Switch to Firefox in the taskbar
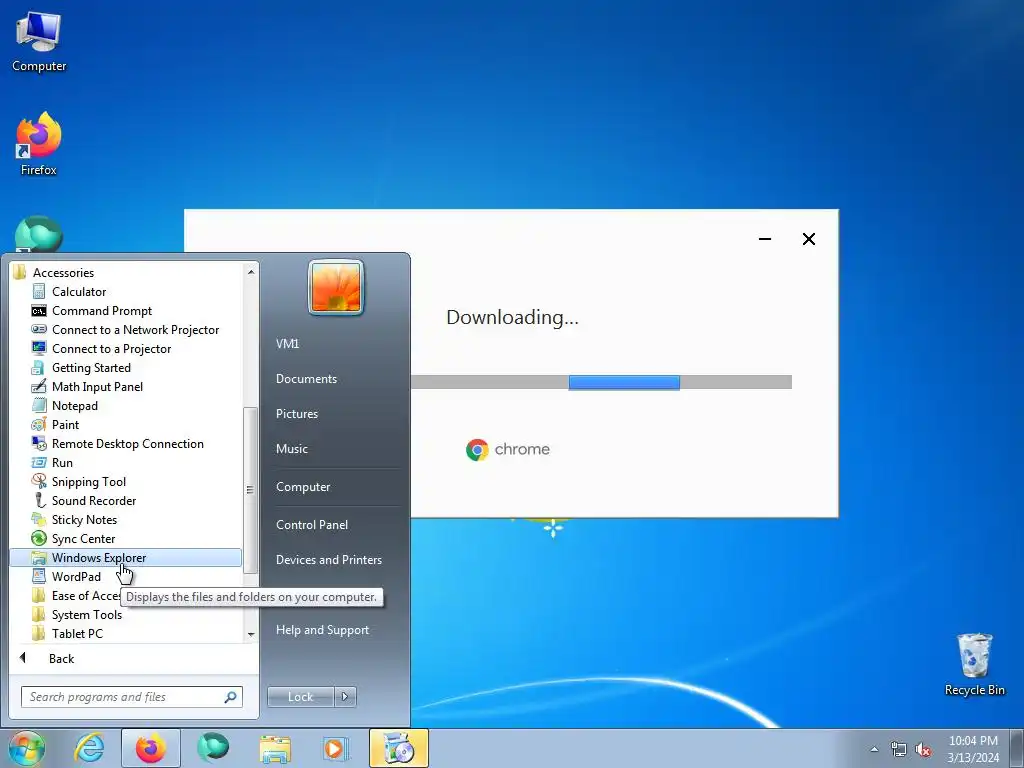 [150, 748]
